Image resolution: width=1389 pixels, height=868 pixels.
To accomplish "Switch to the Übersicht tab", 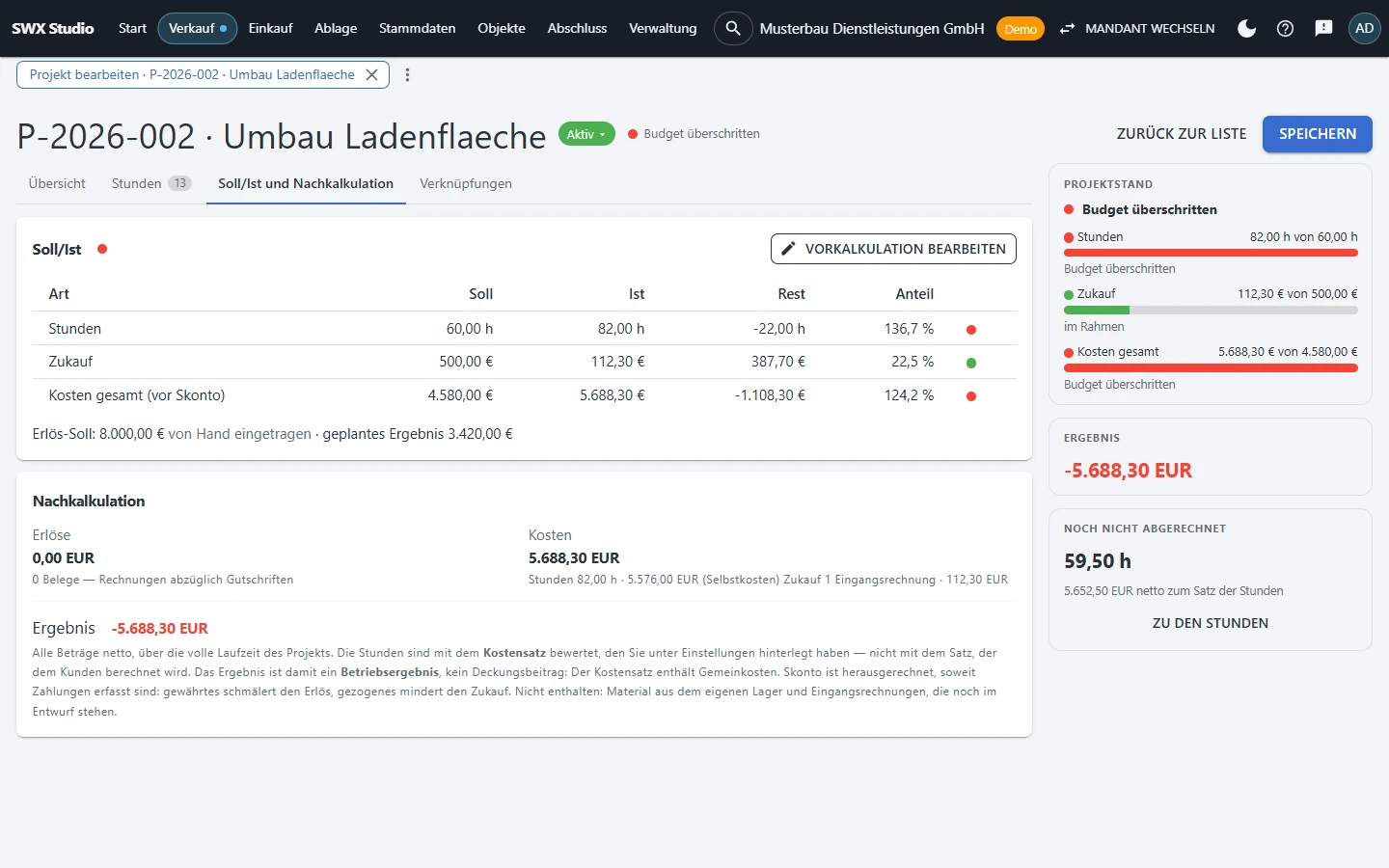I will 57,183.
